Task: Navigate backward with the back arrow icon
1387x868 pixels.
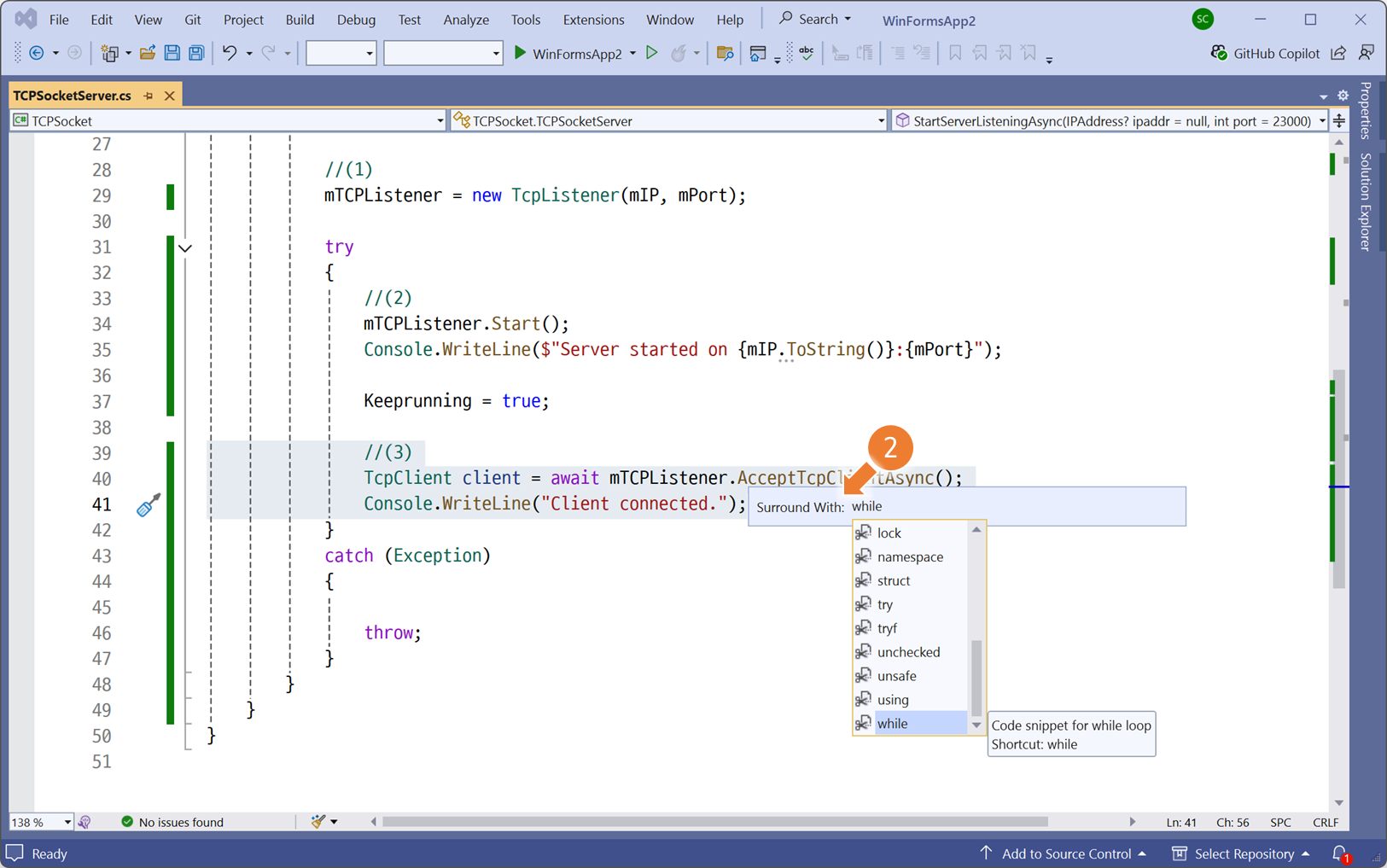Action: click(x=37, y=53)
